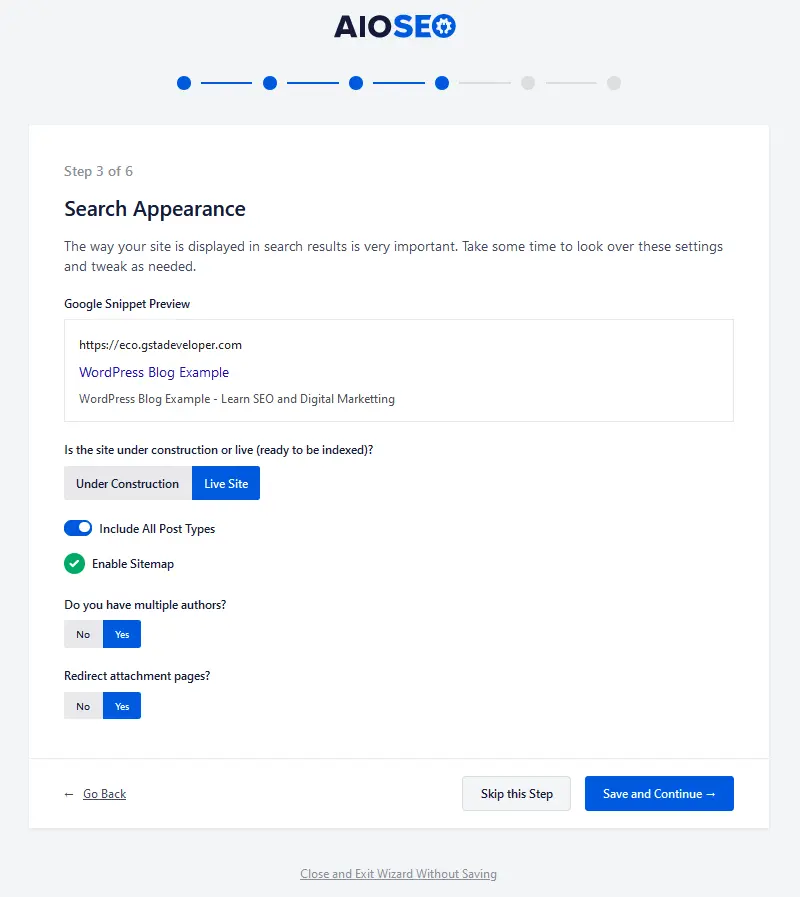Click Close and Exit Wizard Without Saving
The height and width of the screenshot is (897, 800).
click(398, 874)
